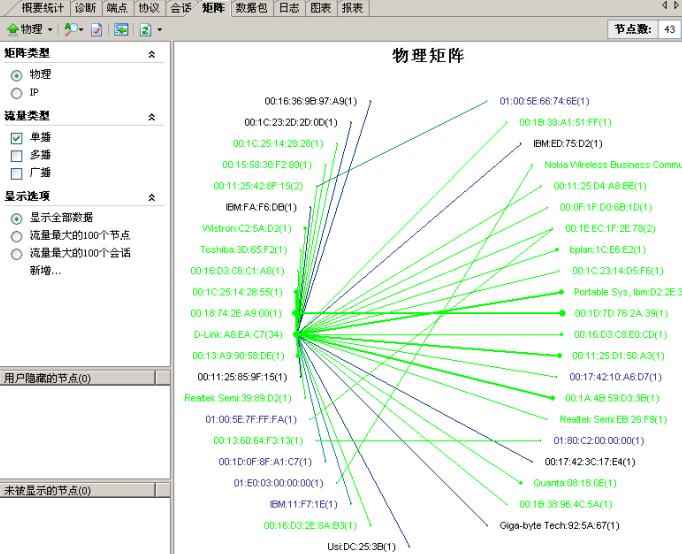Viewport: 682px width, 554px height.
Task: Collapse the 流量类型 section chevron
Action: [152, 117]
